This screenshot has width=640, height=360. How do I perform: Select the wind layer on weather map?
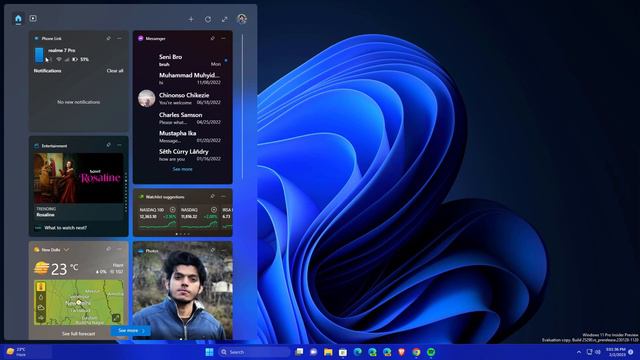tap(41, 318)
